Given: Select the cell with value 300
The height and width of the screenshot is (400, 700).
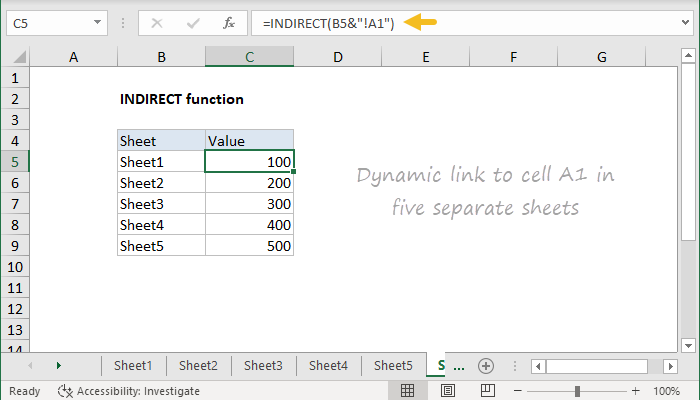Looking at the screenshot, I should point(250,204).
